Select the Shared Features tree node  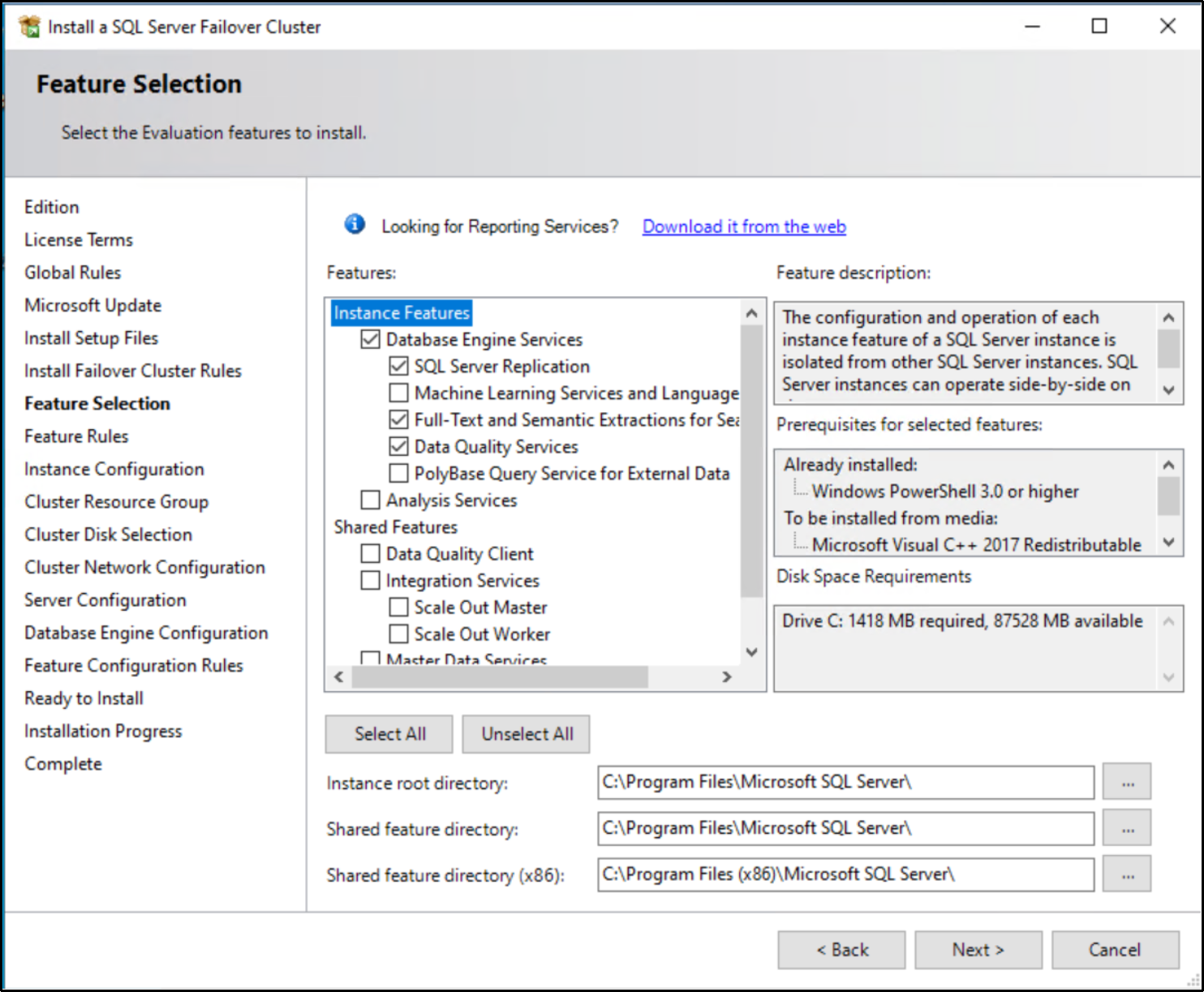click(396, 527)
